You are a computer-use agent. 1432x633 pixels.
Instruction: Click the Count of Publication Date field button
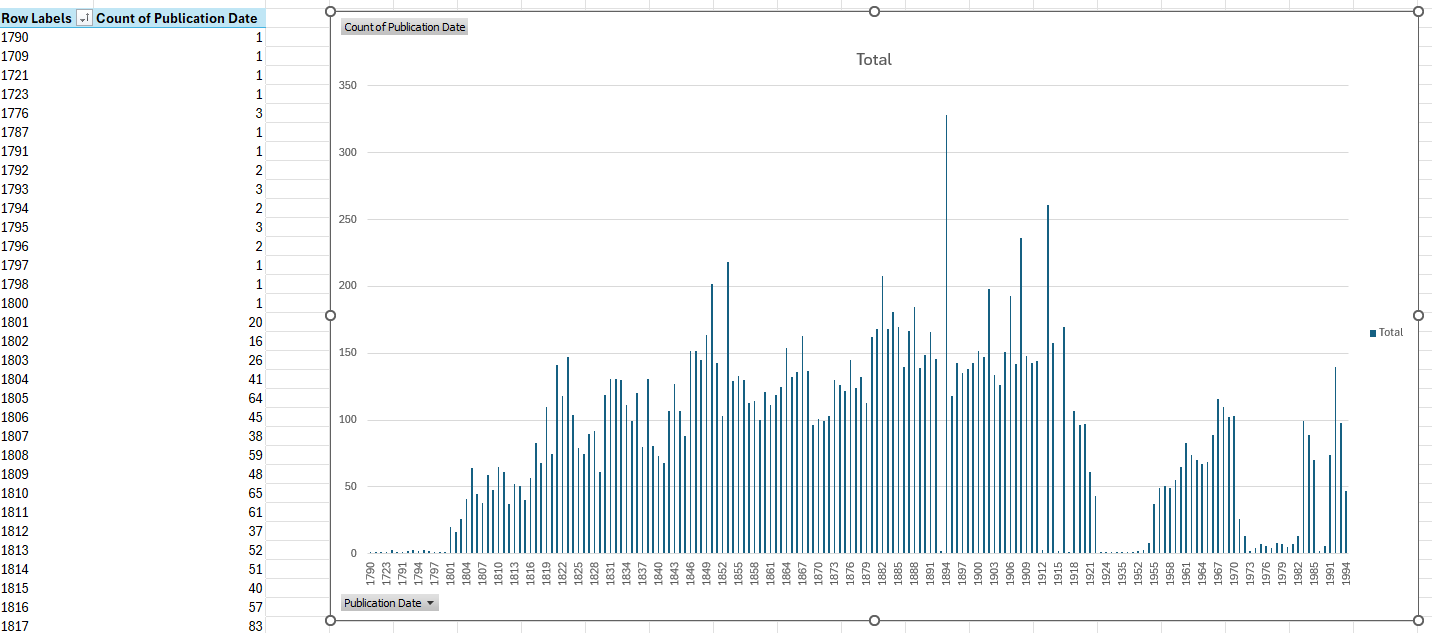pos(404,27)
